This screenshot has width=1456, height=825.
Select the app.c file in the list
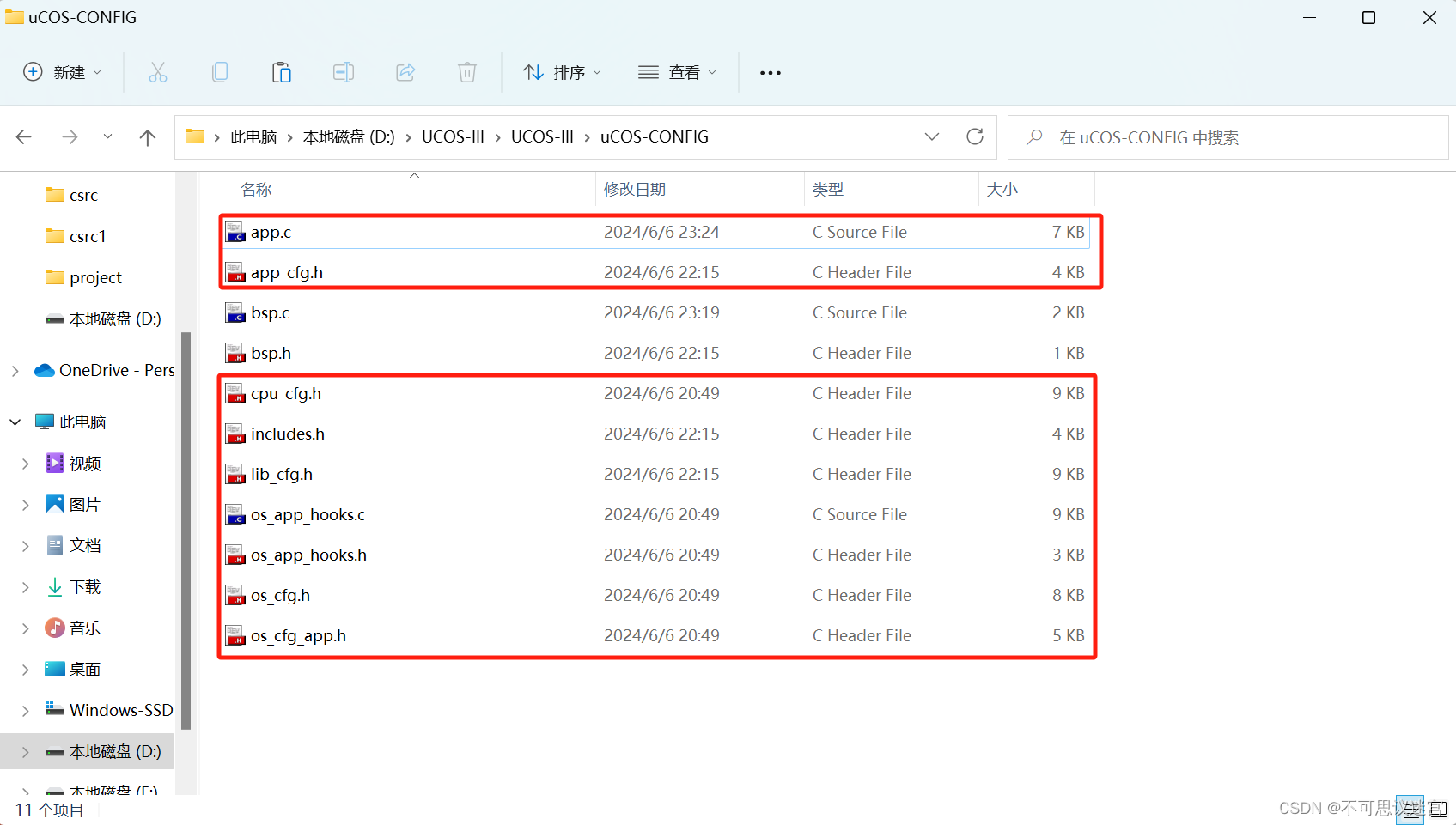(x=270, y=232)
